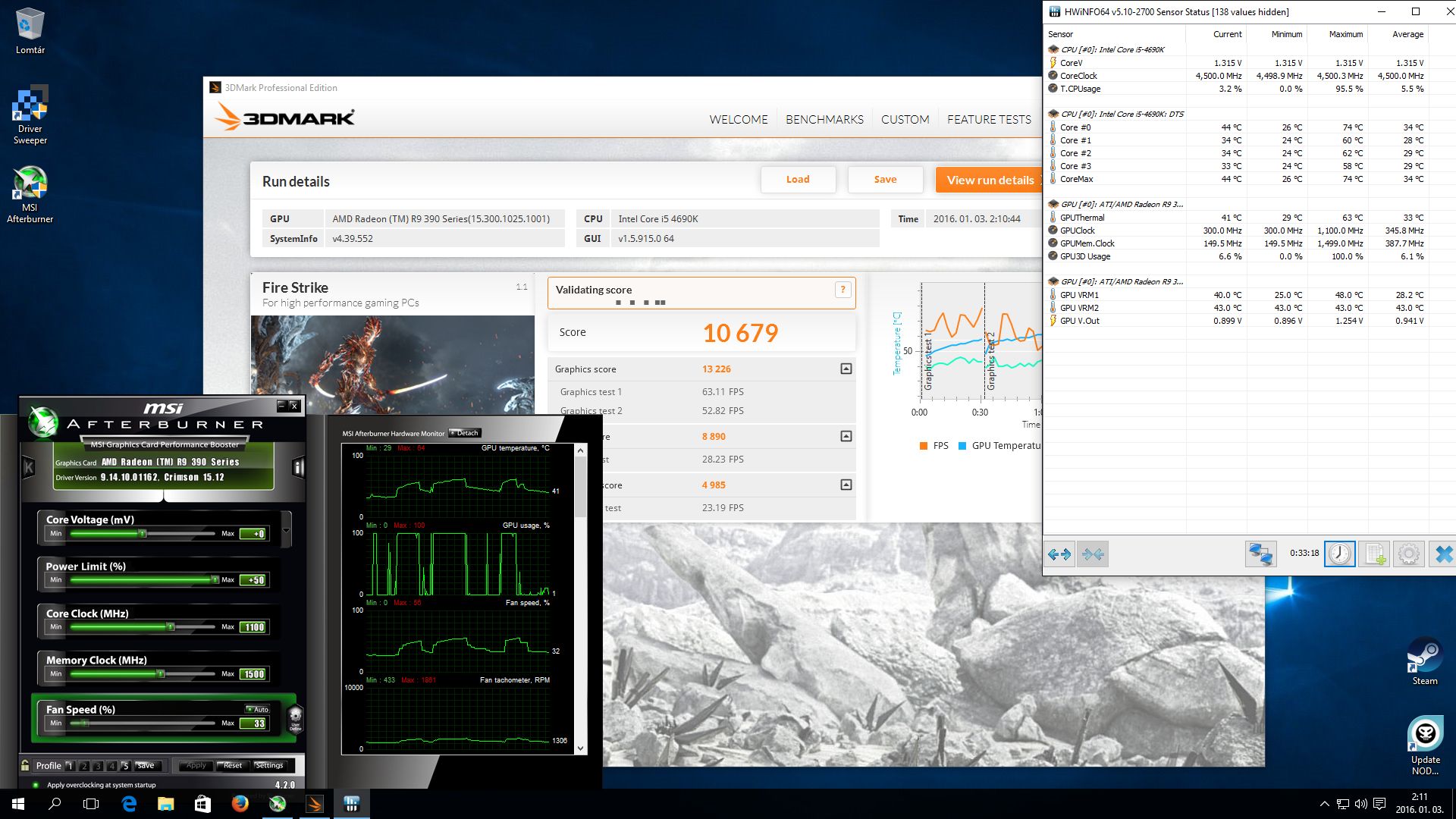1456x819 pixels.
Task: Open HWiNFO remote network monitoring button
Action: (1260, 554)
